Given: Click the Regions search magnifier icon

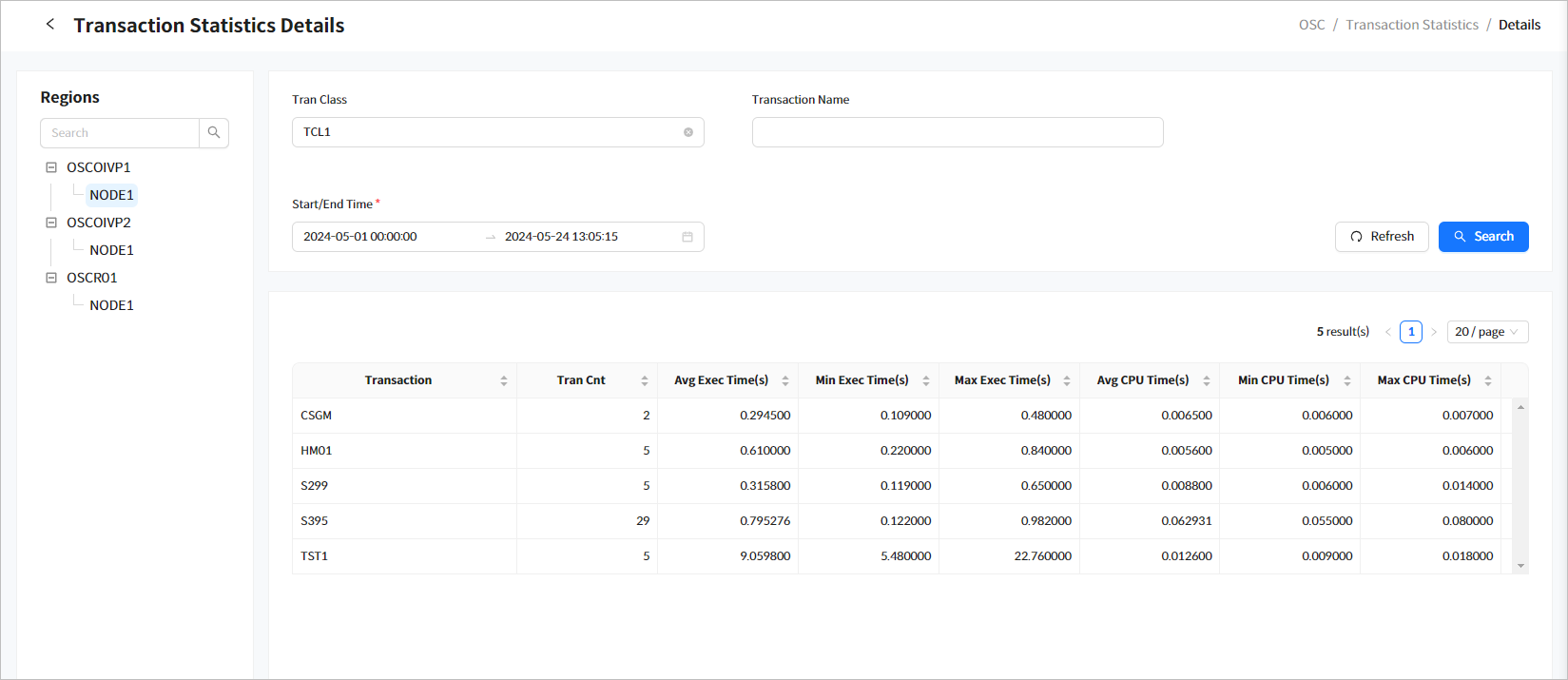Looking at the screenshot, I should (x=214, y=133).
